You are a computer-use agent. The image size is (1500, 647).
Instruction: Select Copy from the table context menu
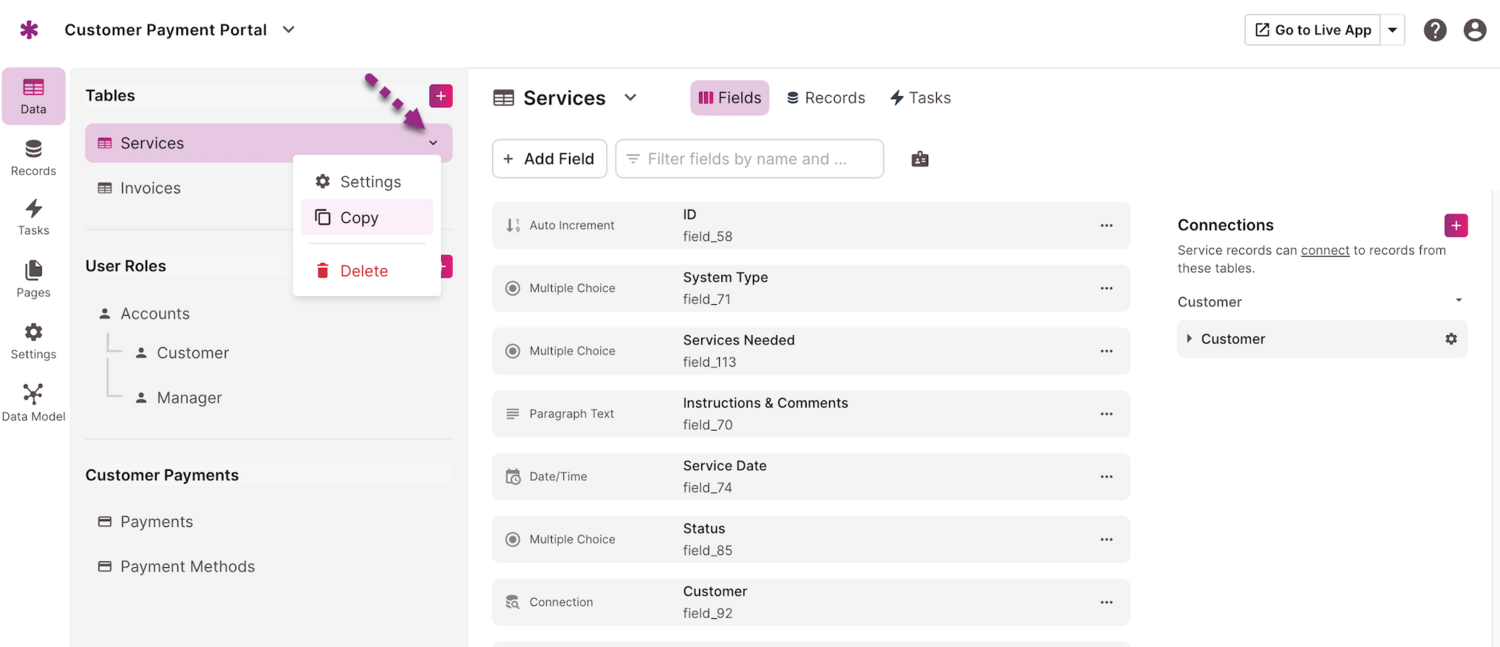359,217
